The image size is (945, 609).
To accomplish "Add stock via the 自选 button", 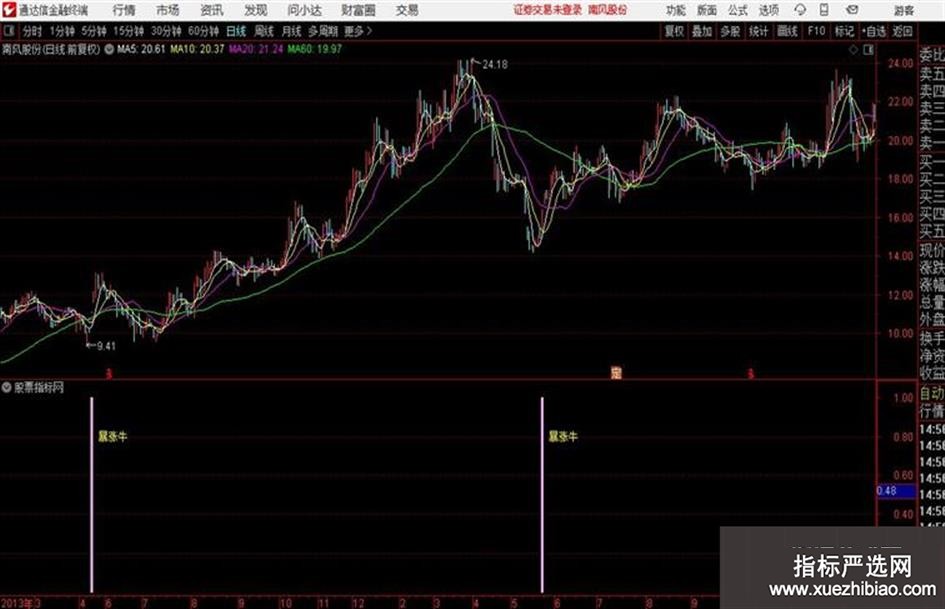I will (874, 31).
